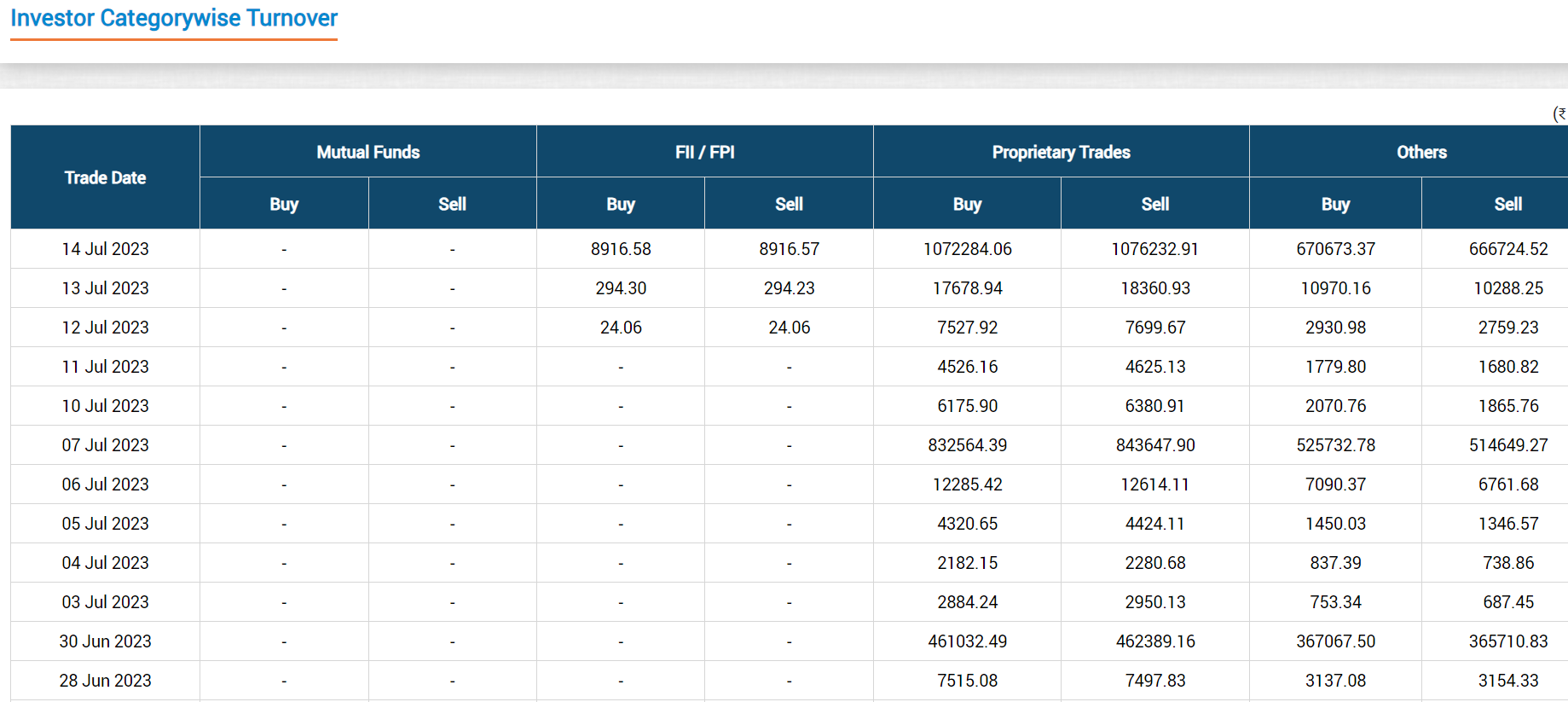Select the Proprietary Trades header
Image resolution: width=1568 pixels, height=702 pixels.
tap(1061, 152)
